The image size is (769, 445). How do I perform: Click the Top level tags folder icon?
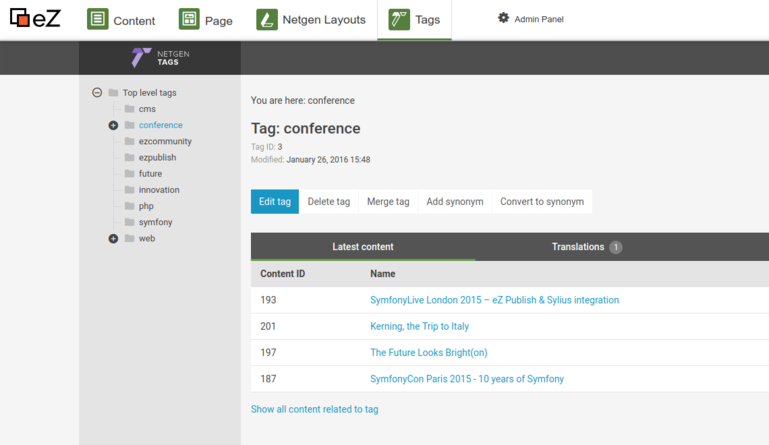(113, 93)
